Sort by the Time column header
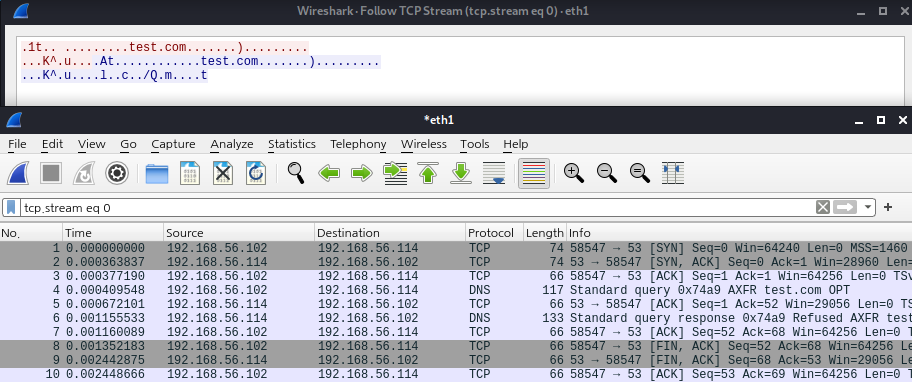Viewport: 912px width, 385px height. coord(113,233)
